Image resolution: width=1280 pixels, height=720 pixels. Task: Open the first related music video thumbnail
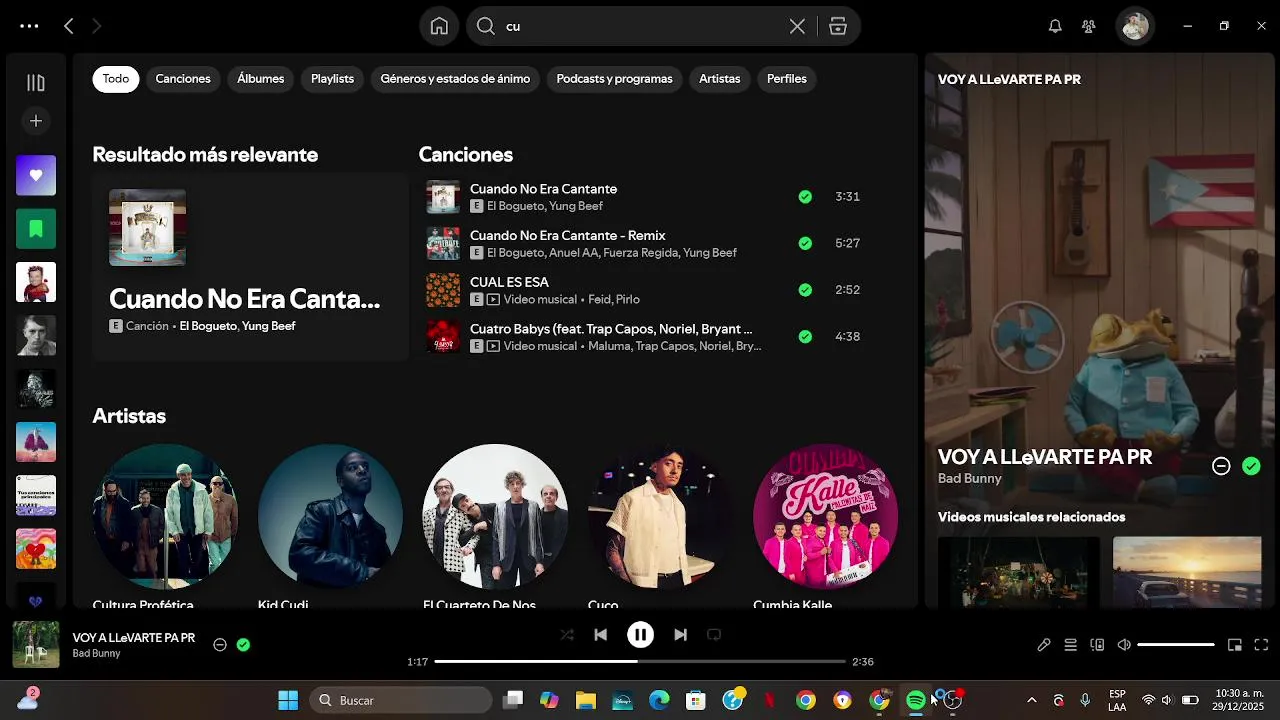(x=1018, y=572)
